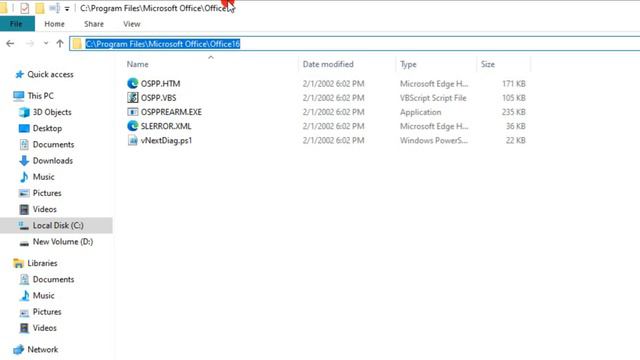640x360 pixels.
Task: Click the folder icon in address bar
Action: pyautogui.click(x=78, y=44)
